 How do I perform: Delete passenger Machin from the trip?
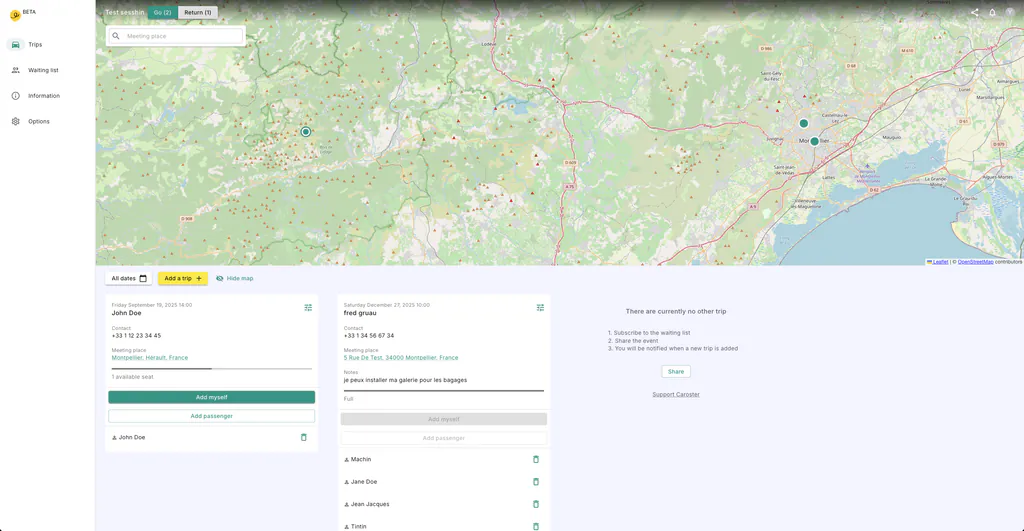535,459
